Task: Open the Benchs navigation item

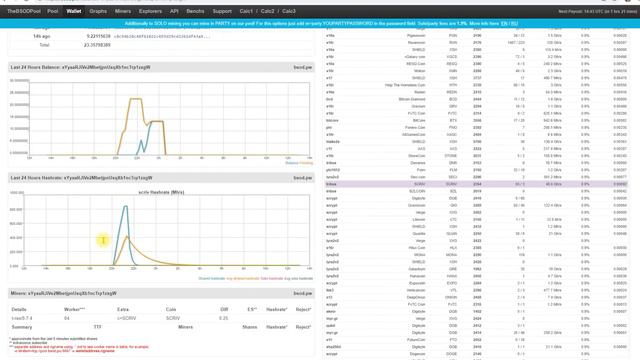Action: click(195, 11)
